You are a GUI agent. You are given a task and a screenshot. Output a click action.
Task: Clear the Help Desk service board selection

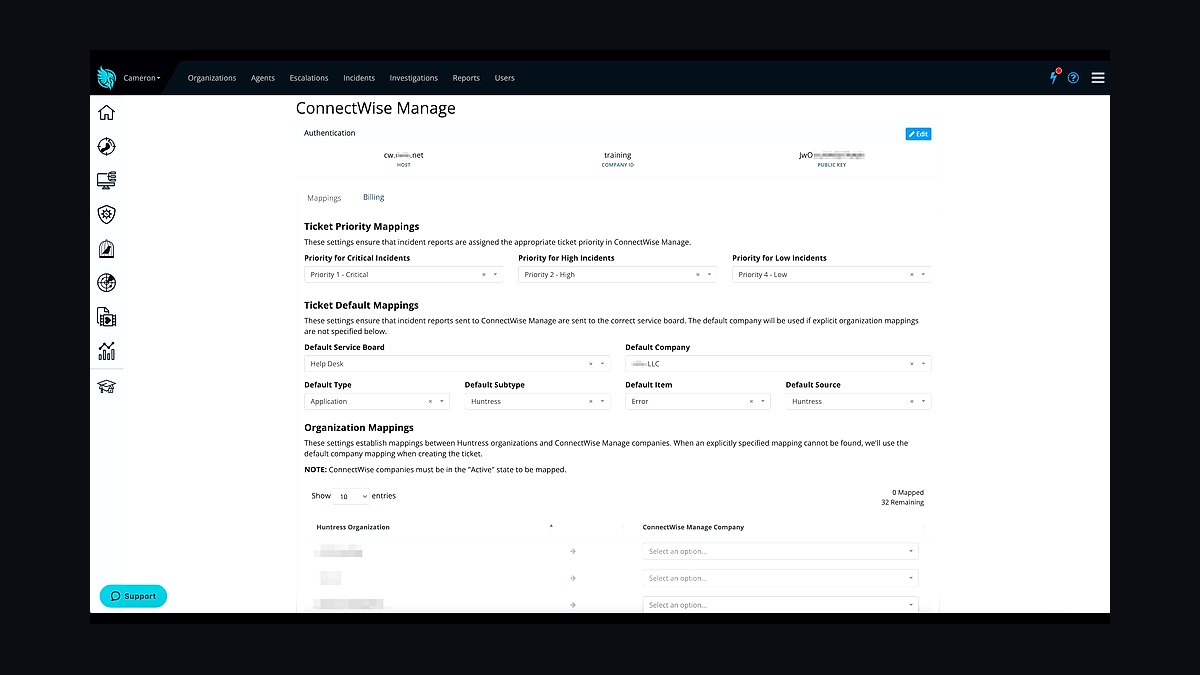591,364
